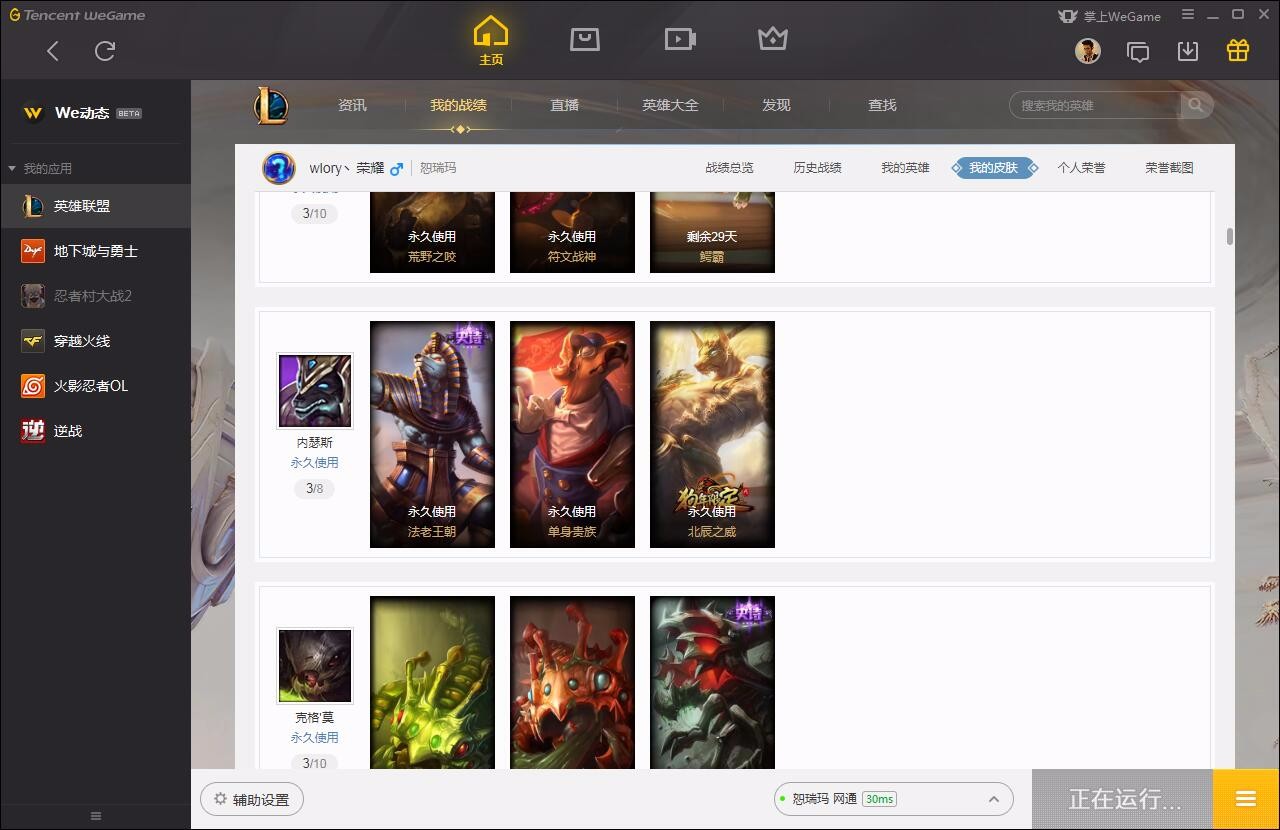
Task: Open the 单身贵族 skin thumbnail
Action: [x=572, y=434]
